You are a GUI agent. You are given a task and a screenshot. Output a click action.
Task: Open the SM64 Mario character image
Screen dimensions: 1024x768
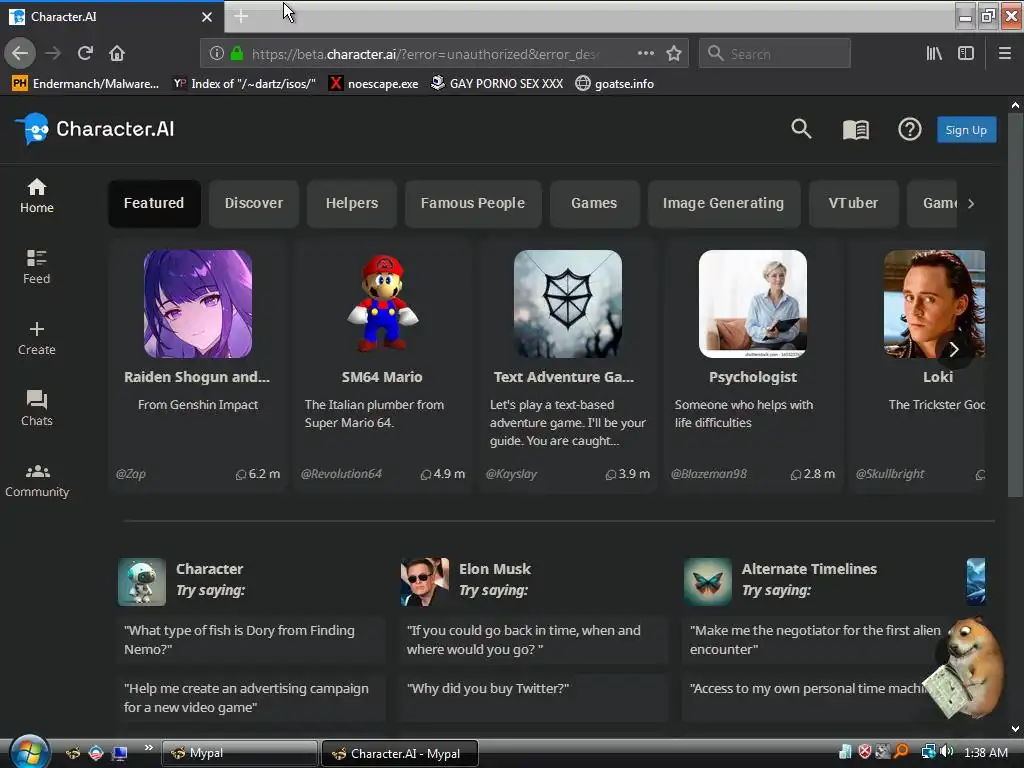tap(383, 304)
